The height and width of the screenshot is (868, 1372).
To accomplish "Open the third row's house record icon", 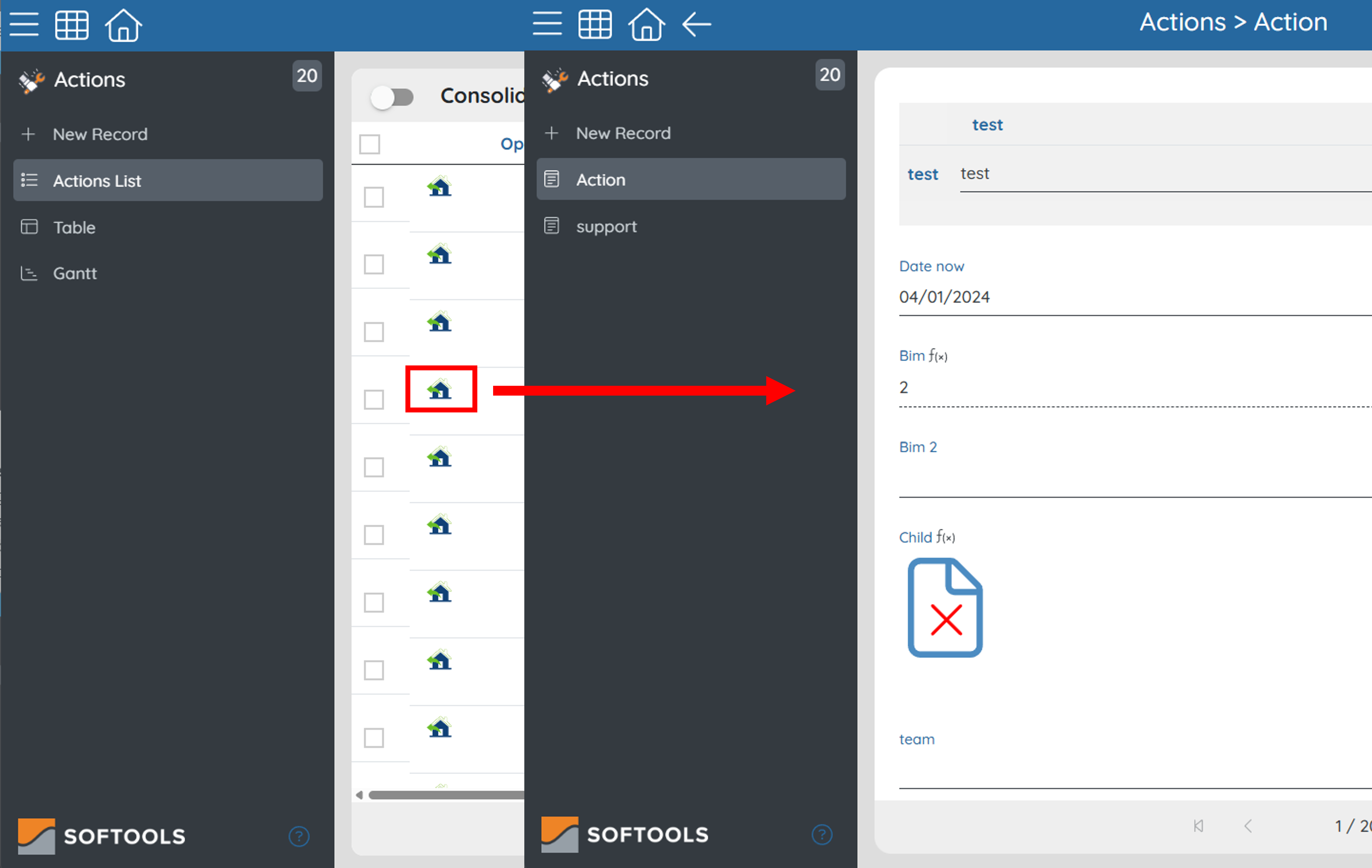I will click(440, 322).
